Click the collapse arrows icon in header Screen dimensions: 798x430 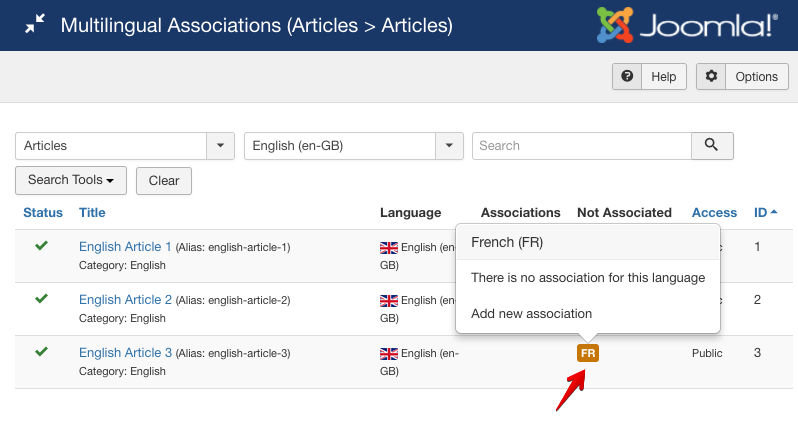tap(35, 25)
